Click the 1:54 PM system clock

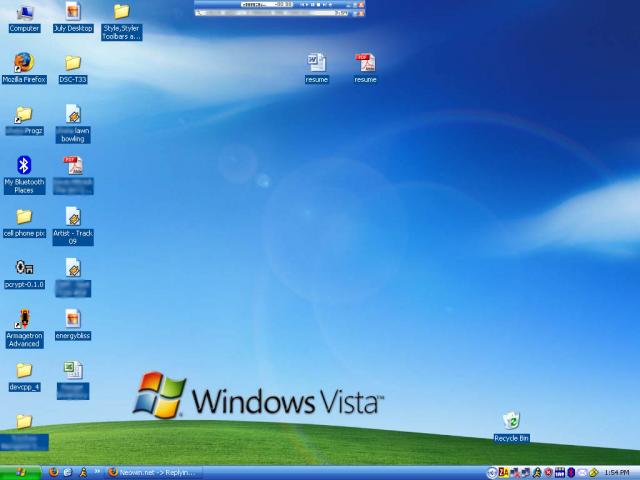617,472
